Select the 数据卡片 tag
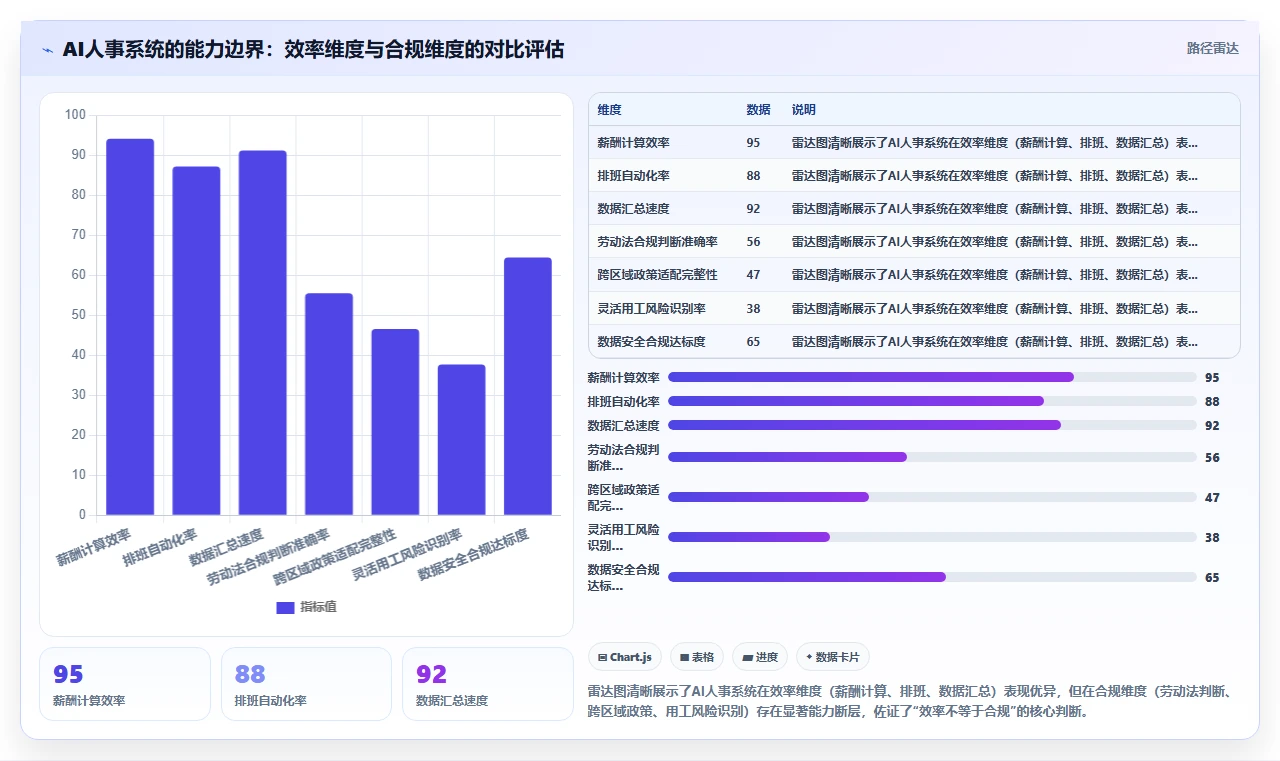The height and width of the screenshot is (761, 1280). coord(833,657)
